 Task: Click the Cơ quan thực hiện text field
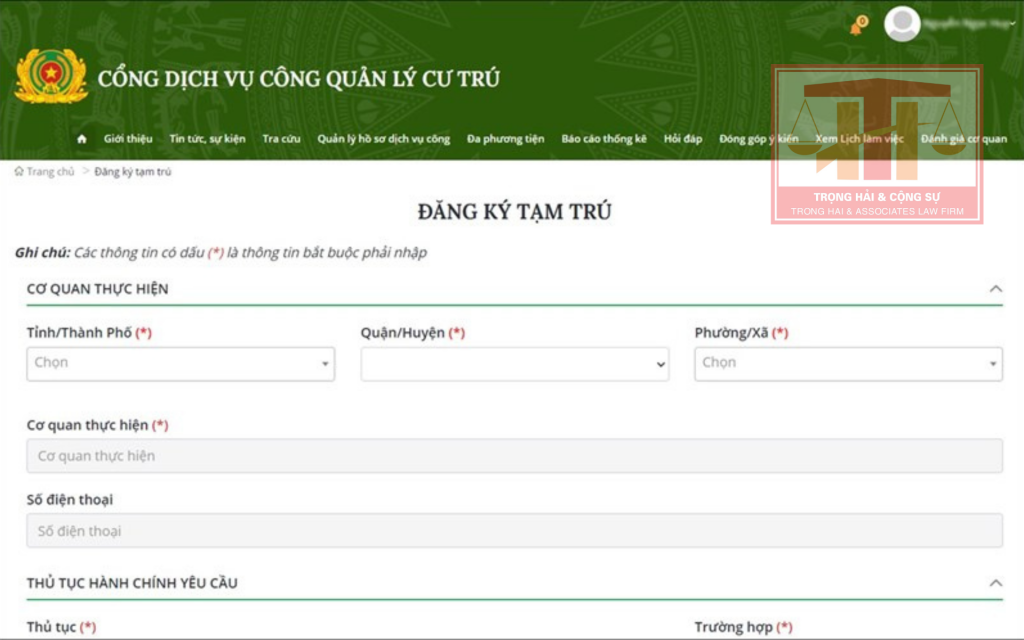coord(514,456)
